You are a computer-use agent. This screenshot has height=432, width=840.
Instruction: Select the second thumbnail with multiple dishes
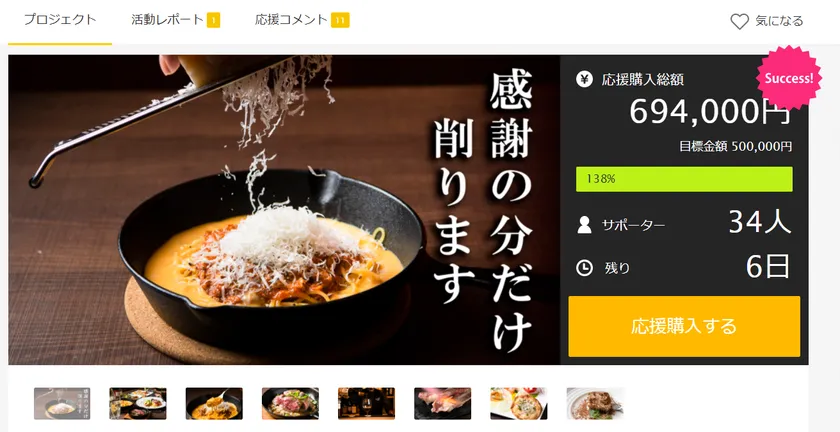138,404
